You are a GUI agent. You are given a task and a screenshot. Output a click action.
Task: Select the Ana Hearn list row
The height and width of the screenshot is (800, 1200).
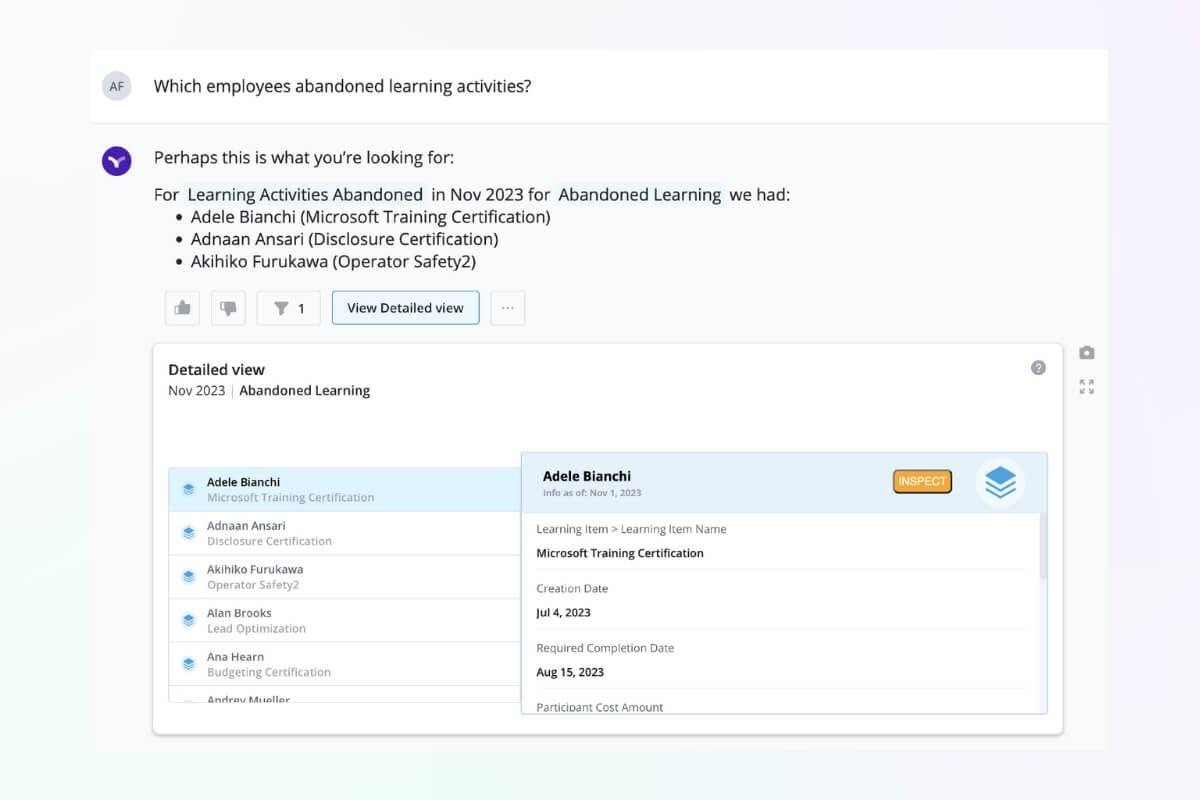(x=345, y=664)
